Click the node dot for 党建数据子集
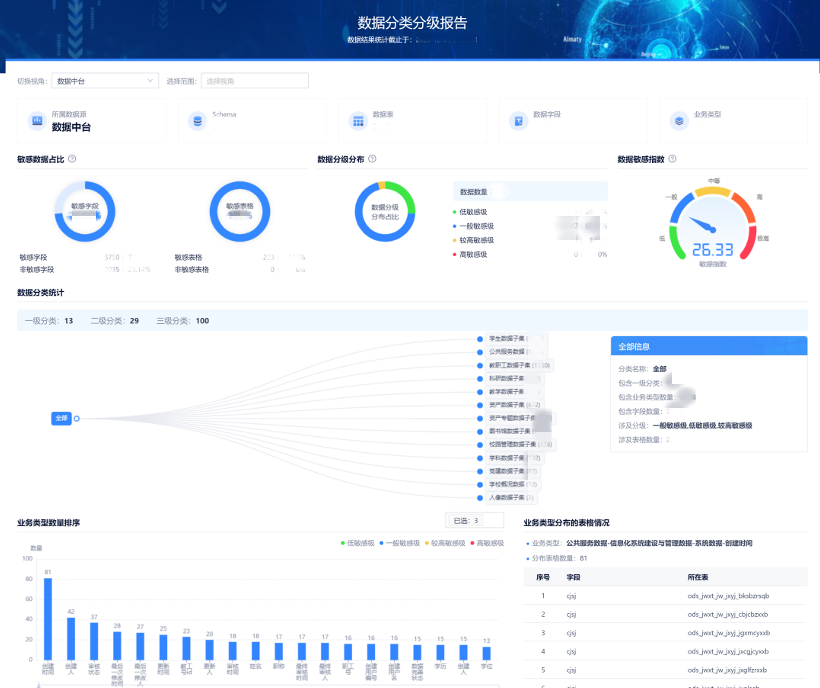The image size is (820, 688). [x=480, y=471]
